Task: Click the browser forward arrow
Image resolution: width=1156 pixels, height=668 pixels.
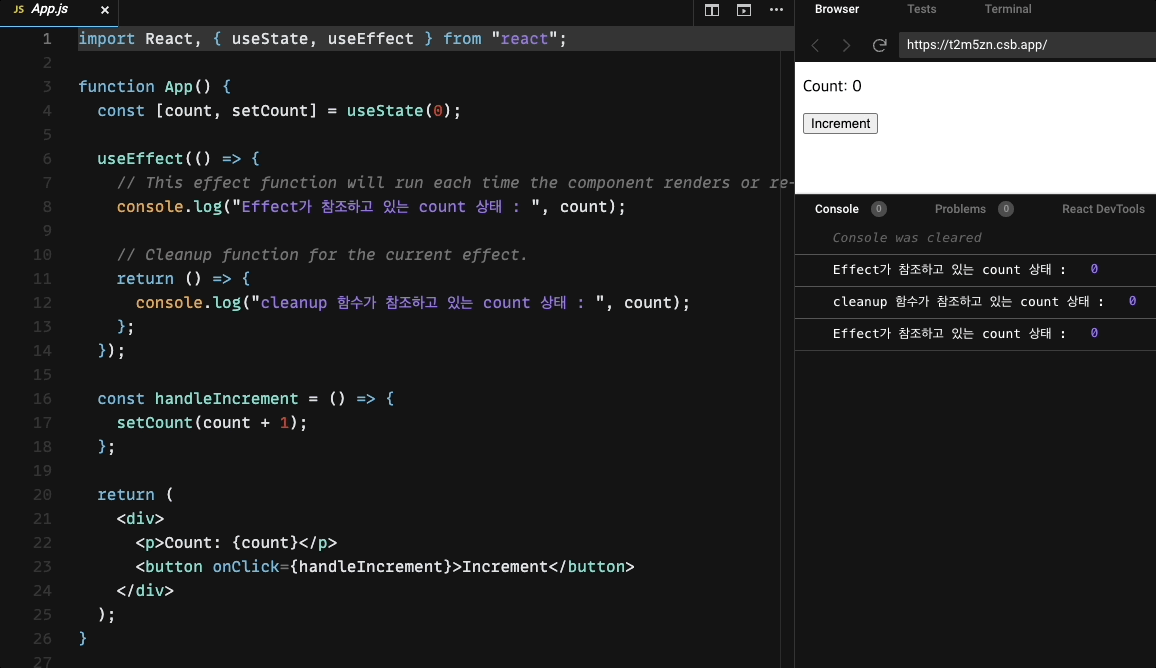Action: pyautogui.click(x=846, y=45)
